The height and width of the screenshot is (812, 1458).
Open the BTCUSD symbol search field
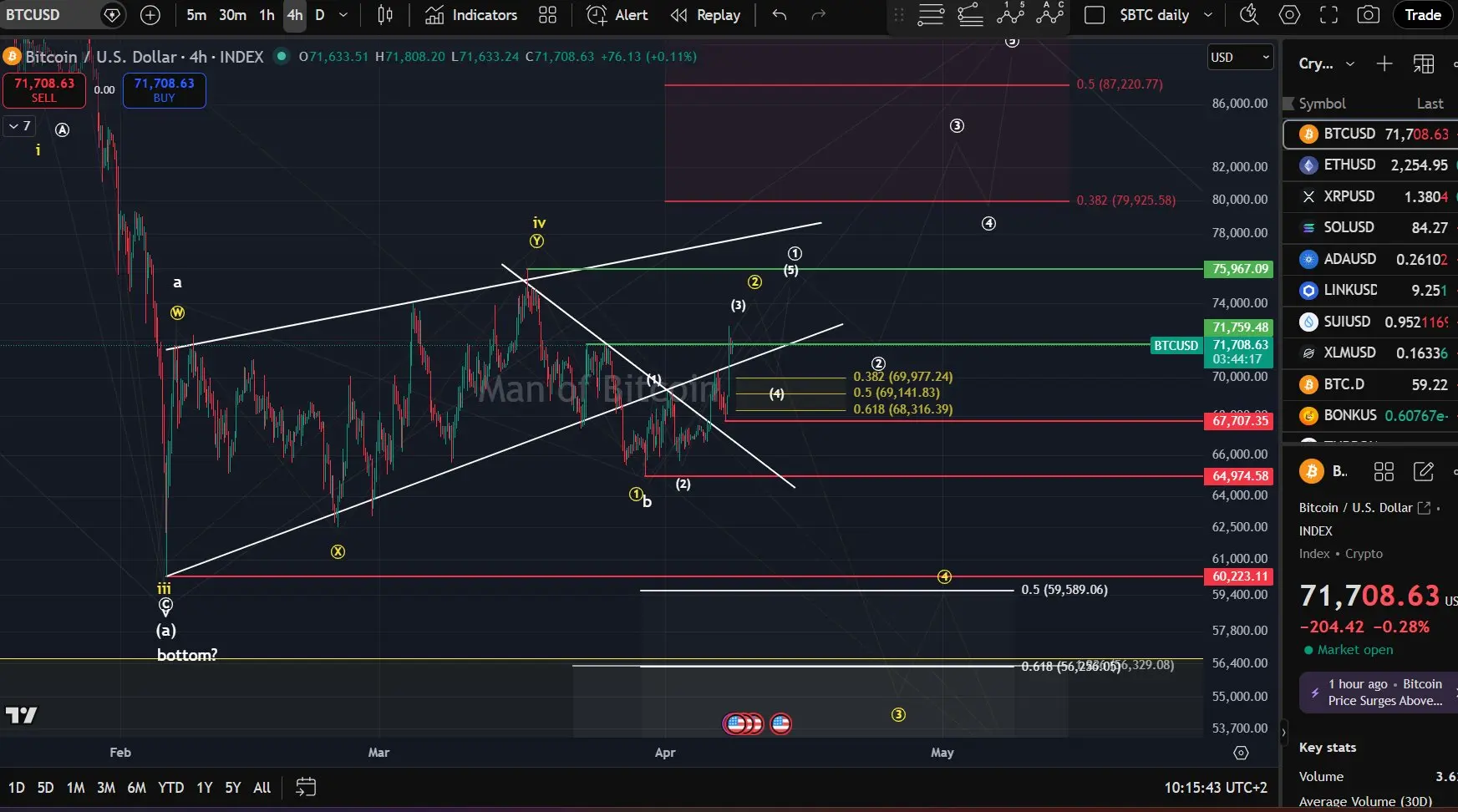tap(48, 15)
